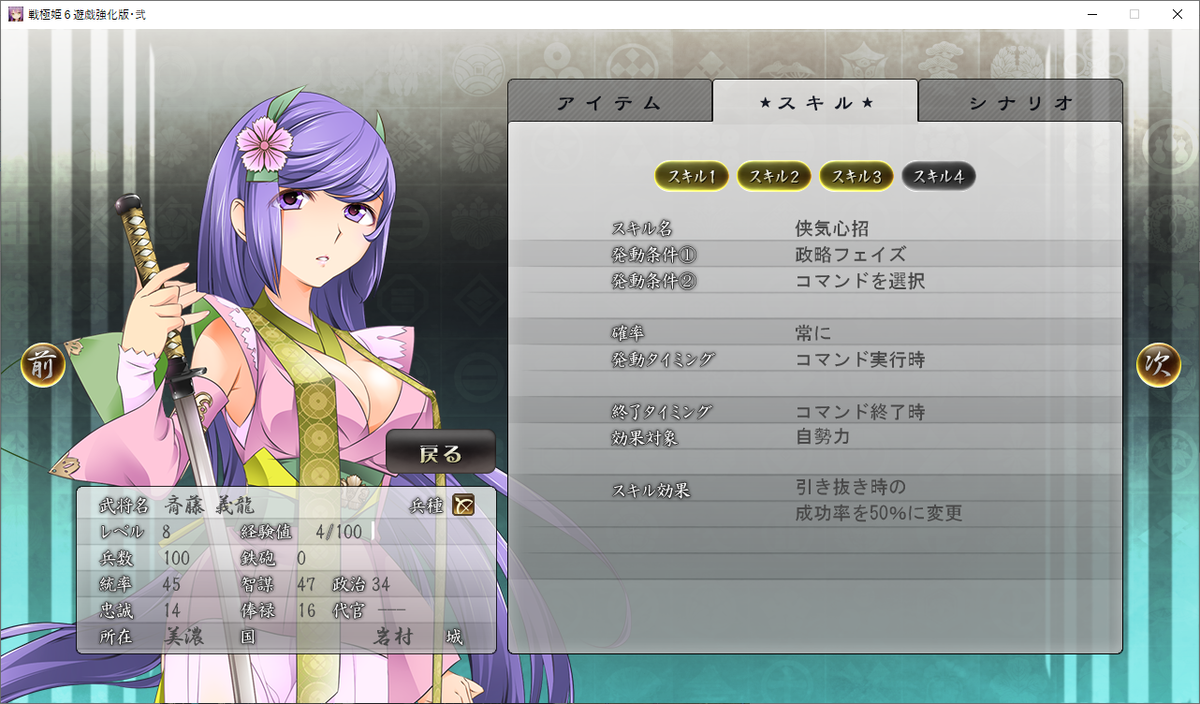Viewport: 1200px width, 704px height.
Task: Switch to the アイテム tab
Action: (x=610, y=102)
